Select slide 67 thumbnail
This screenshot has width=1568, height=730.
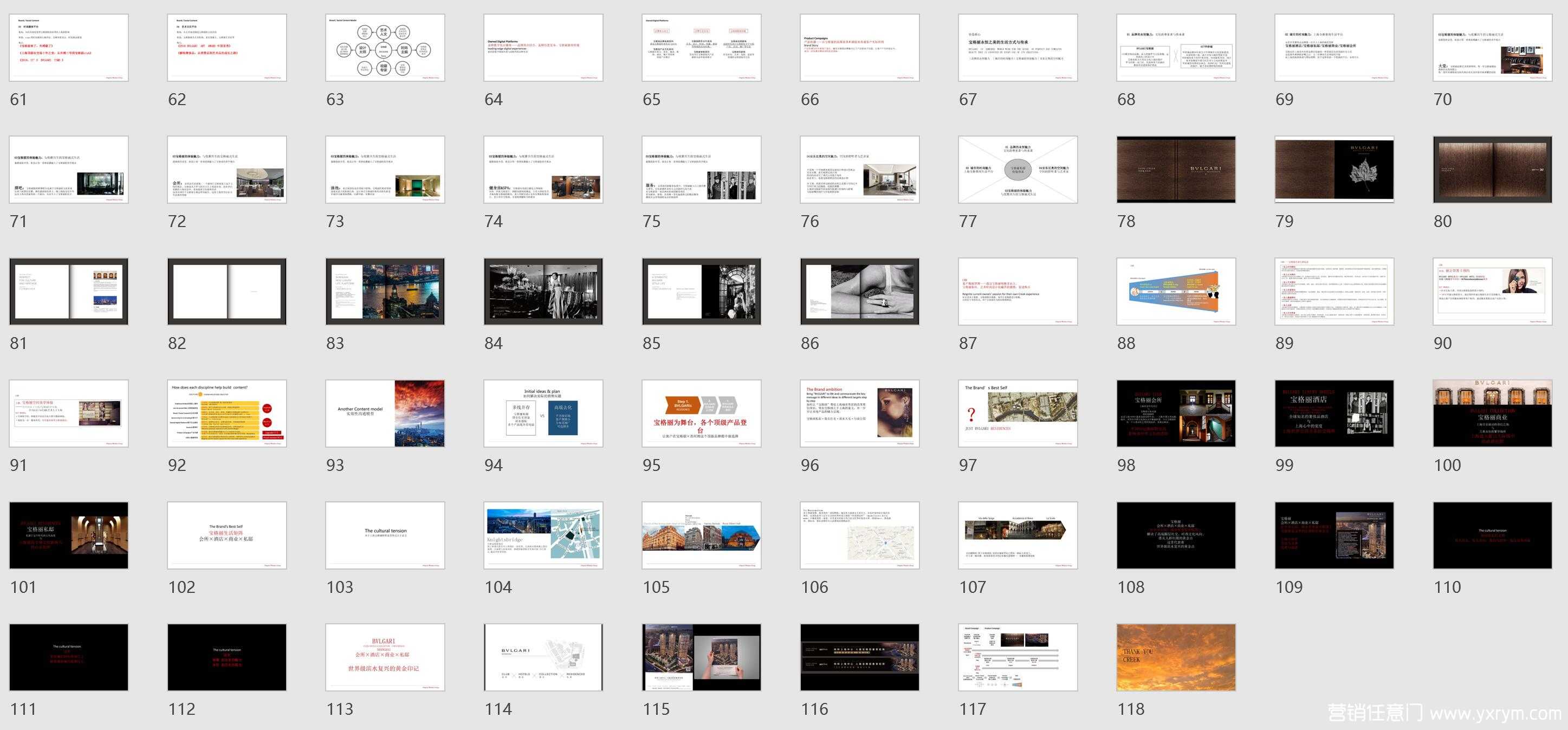(x=1019, y=48)
